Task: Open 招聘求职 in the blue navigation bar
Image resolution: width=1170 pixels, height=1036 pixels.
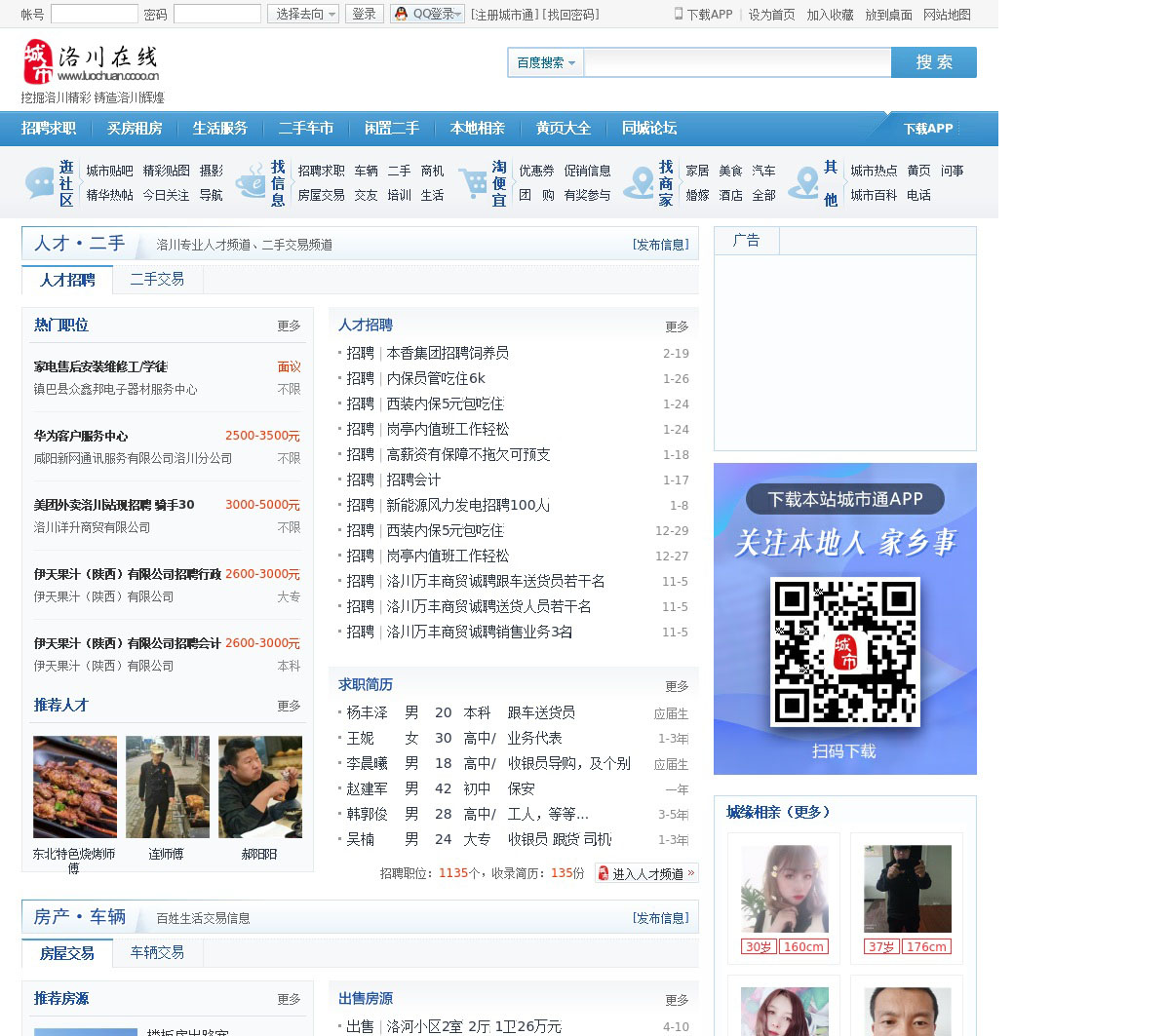Action: [49, 128]
